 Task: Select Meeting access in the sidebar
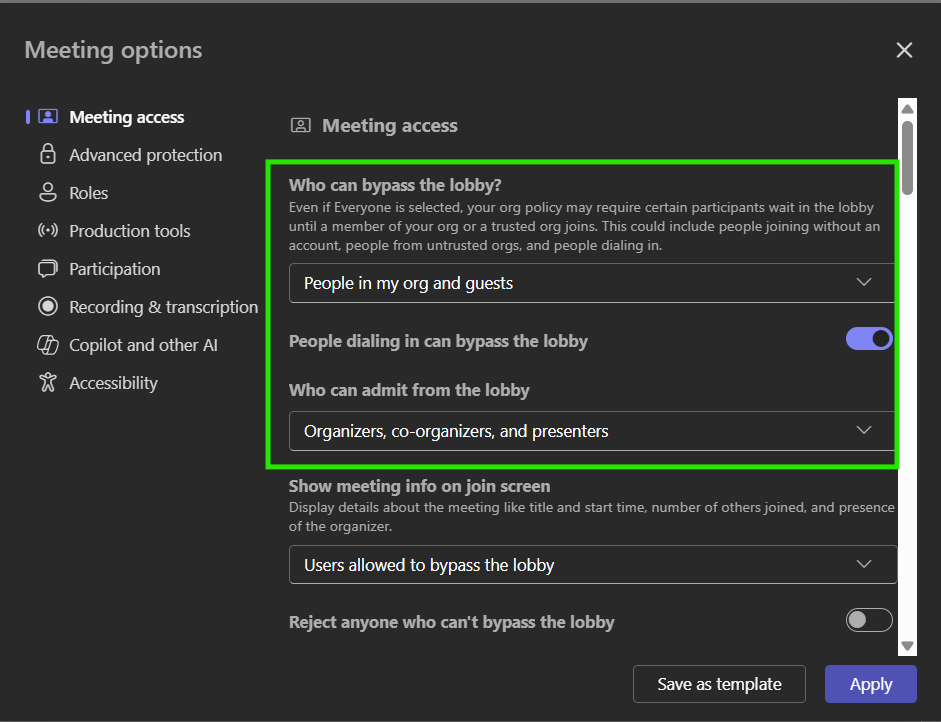click(127, 117)
